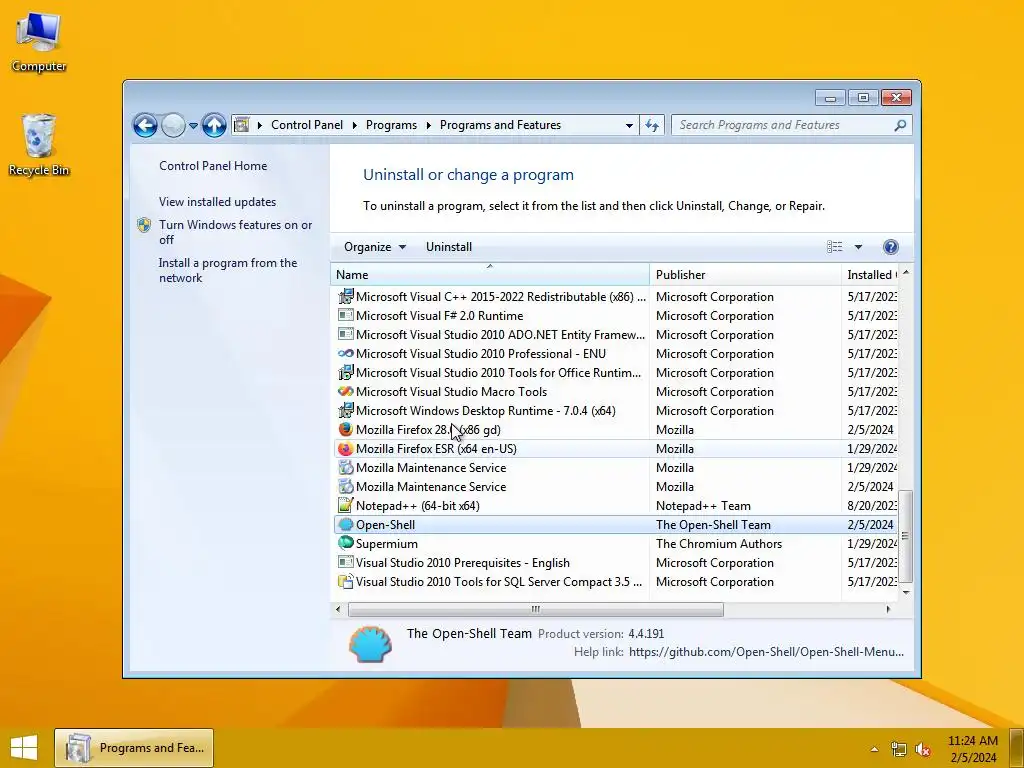The height and width of the screenshot is (768, 1024).
Task: Click the vertical scrollbar up arrow
Action: coord(905,272)
